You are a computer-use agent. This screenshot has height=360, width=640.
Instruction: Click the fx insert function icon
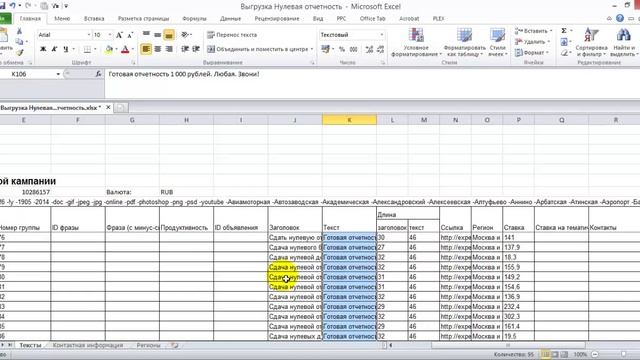pos(98,74)
